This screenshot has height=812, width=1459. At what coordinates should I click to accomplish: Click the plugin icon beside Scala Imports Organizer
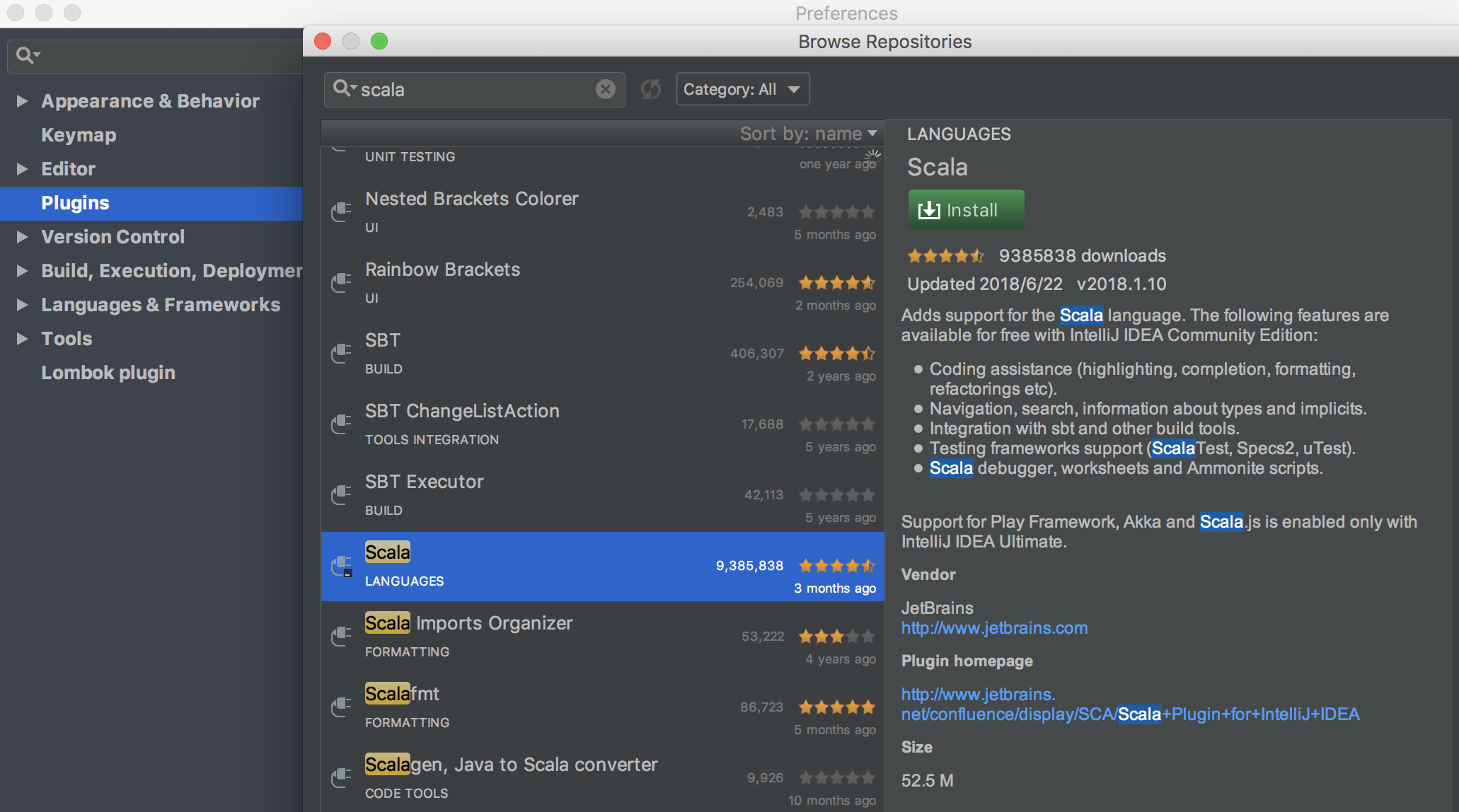point(342,636)
